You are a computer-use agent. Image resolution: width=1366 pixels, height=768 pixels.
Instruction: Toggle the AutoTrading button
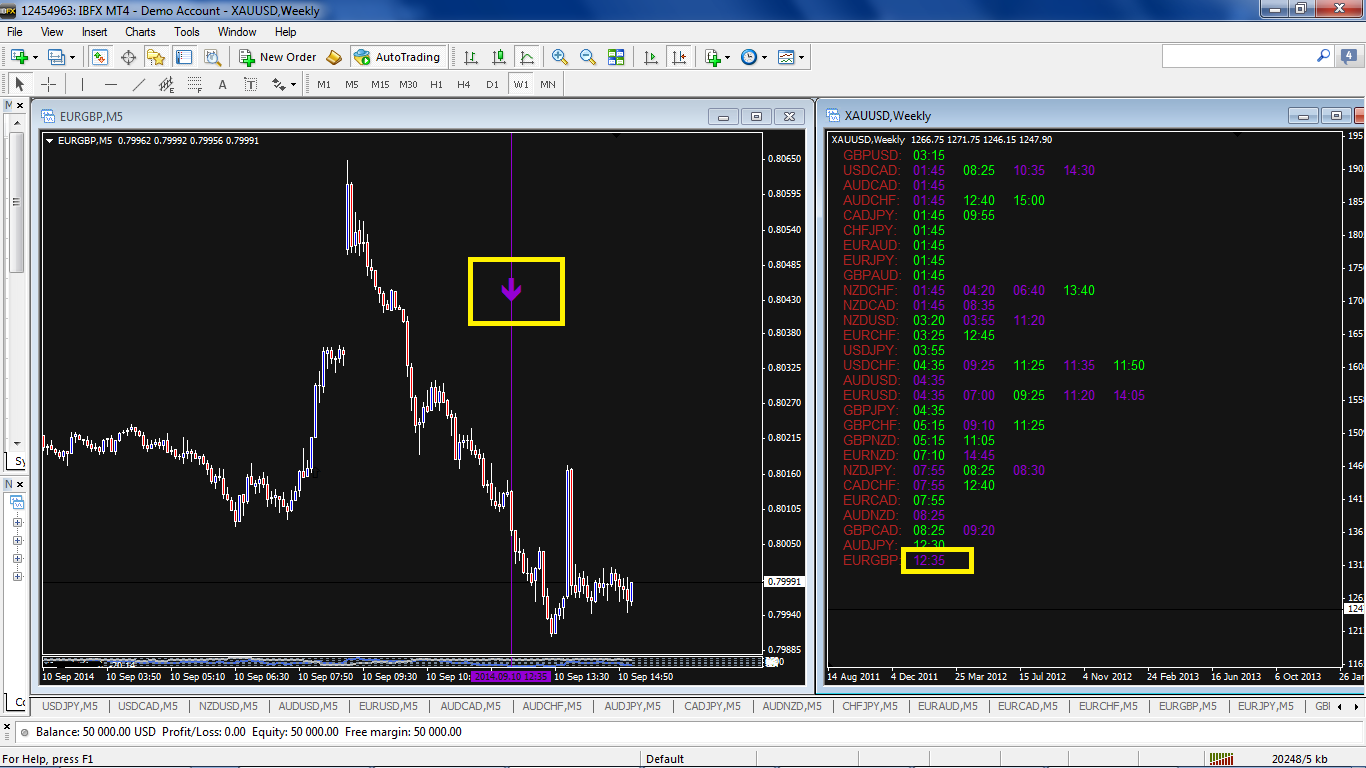click(397, 58)
